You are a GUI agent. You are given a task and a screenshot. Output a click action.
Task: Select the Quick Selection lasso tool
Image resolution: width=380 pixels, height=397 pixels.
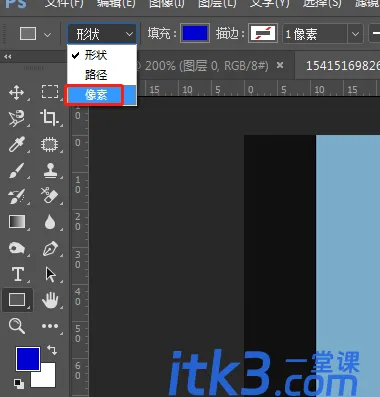17,118
